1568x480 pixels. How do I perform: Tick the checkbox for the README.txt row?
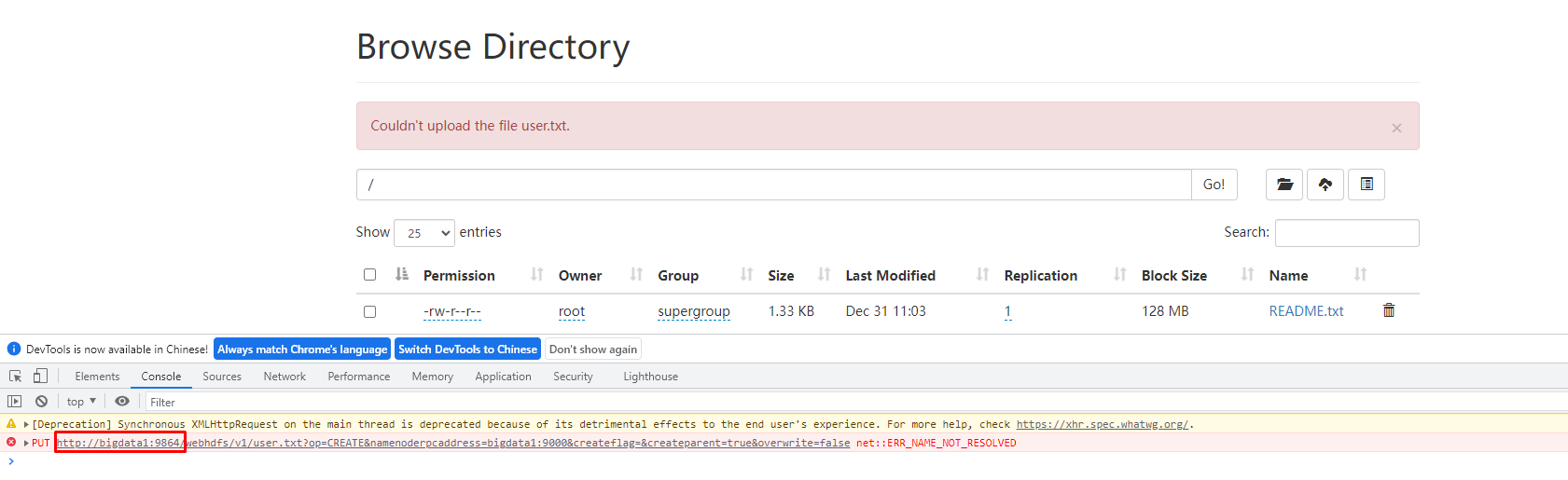pyautogui.click(x=370, y=311)
